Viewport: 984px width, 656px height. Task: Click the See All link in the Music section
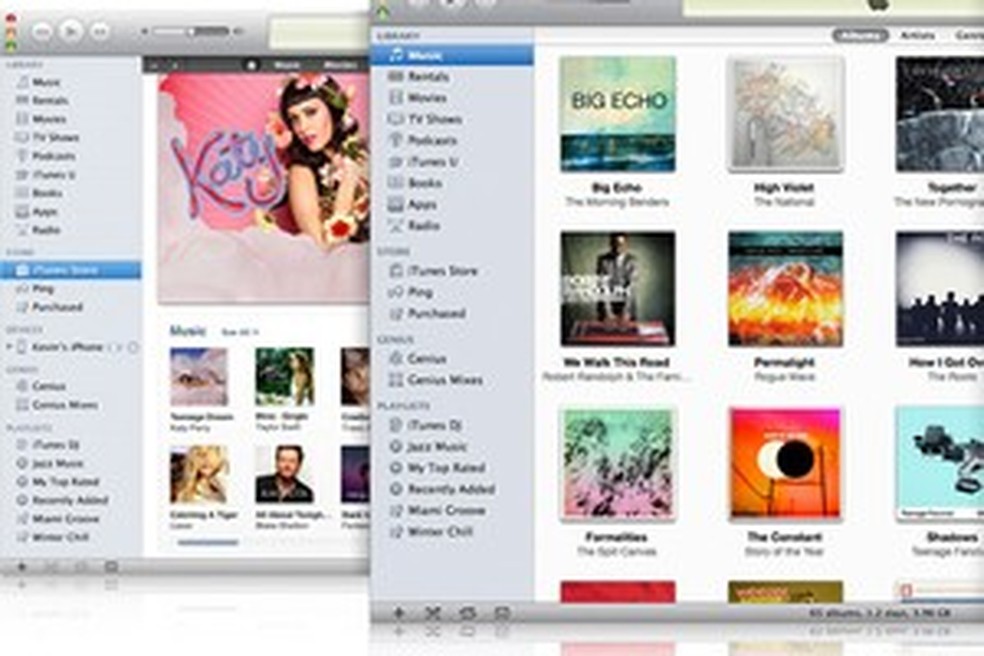(x=238, y=331)
